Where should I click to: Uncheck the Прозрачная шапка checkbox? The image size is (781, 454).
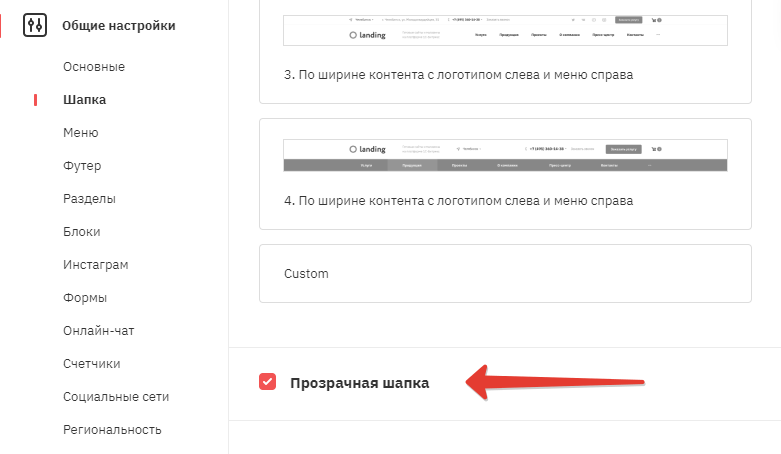(x=267, y=382)
